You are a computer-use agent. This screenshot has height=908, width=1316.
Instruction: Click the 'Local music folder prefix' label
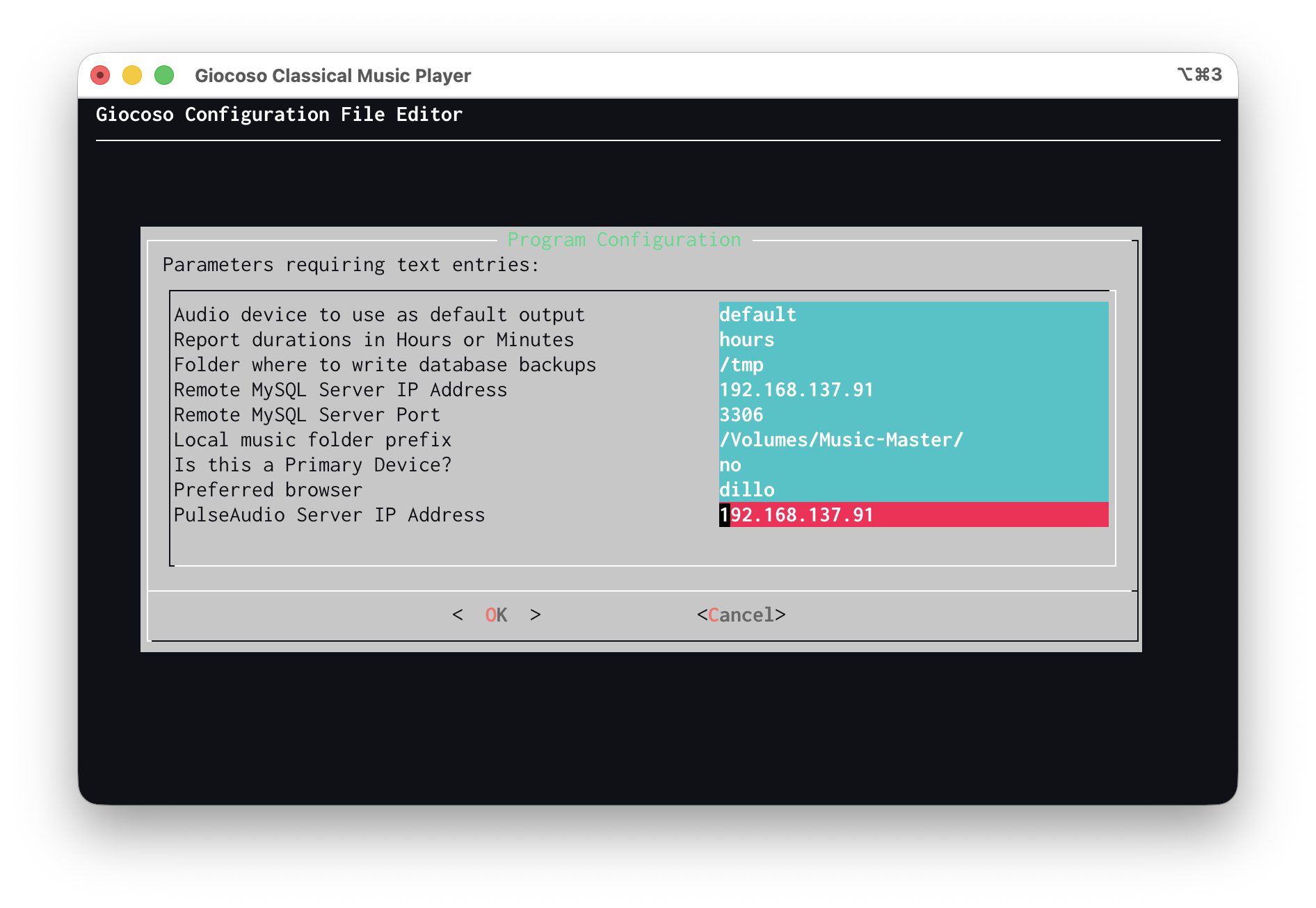coord(312,440)
